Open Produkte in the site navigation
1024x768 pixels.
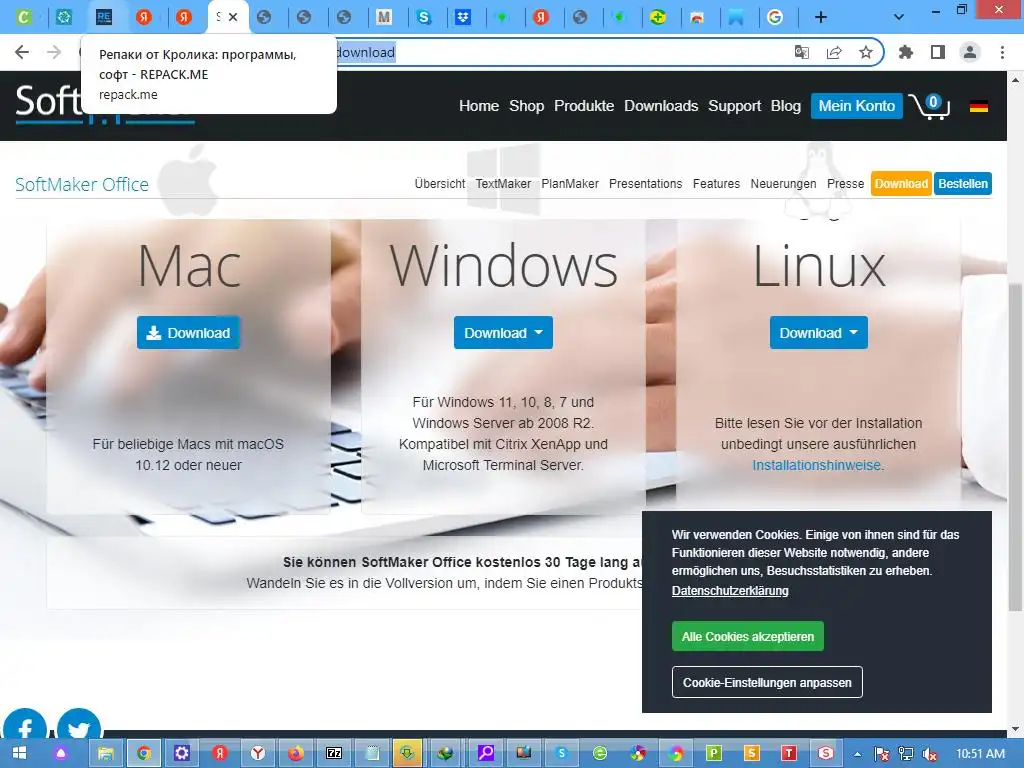pos(584,106)
